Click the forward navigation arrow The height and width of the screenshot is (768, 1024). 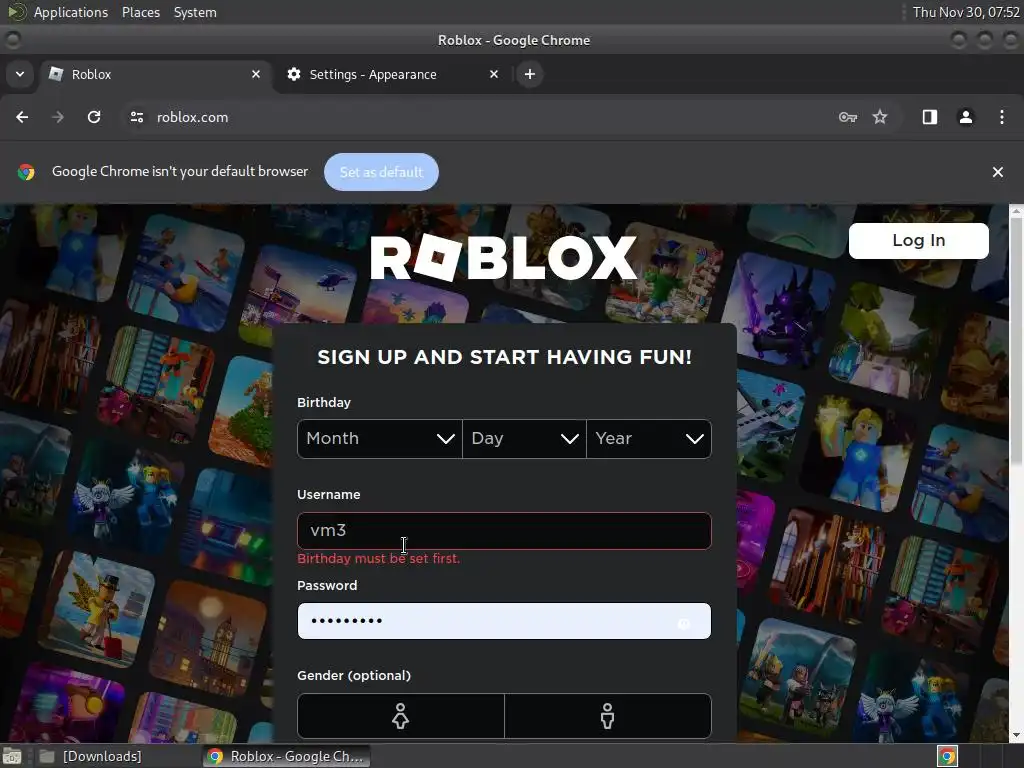click(57, 117)
